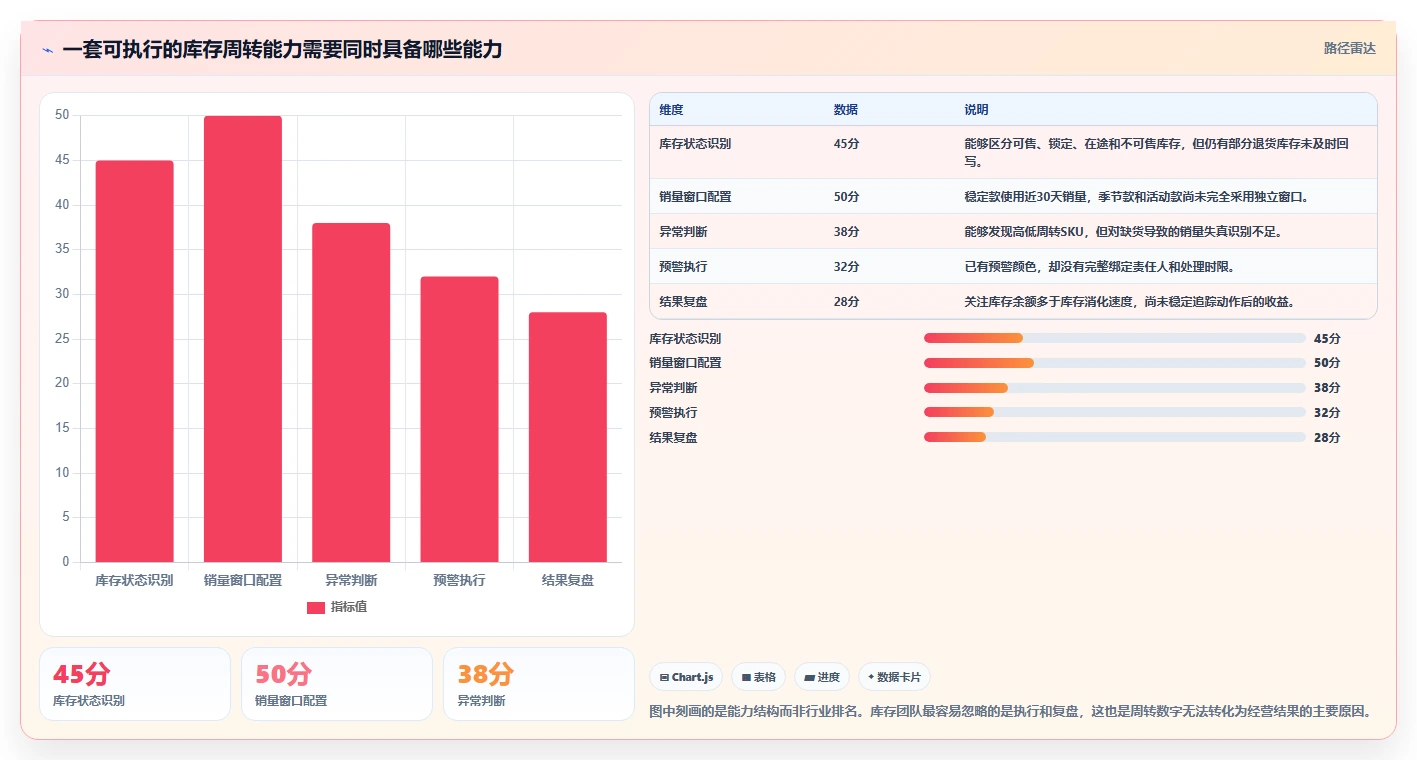
Task: Click description starting 能够区分可售
Action: click(1157, 152)
